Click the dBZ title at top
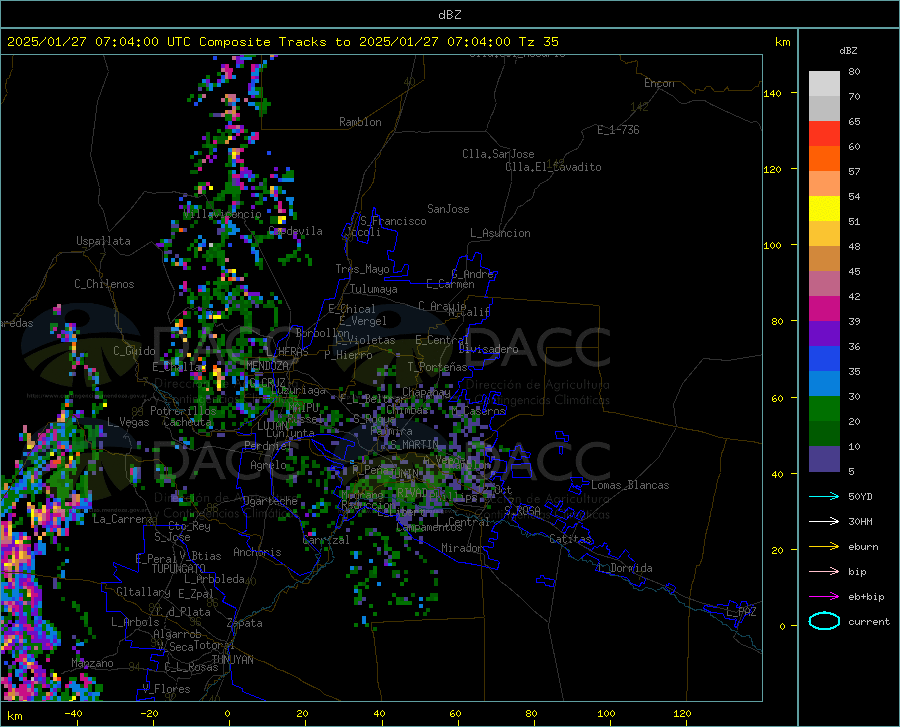Screen dimensions: 900x727 point(449,15)
